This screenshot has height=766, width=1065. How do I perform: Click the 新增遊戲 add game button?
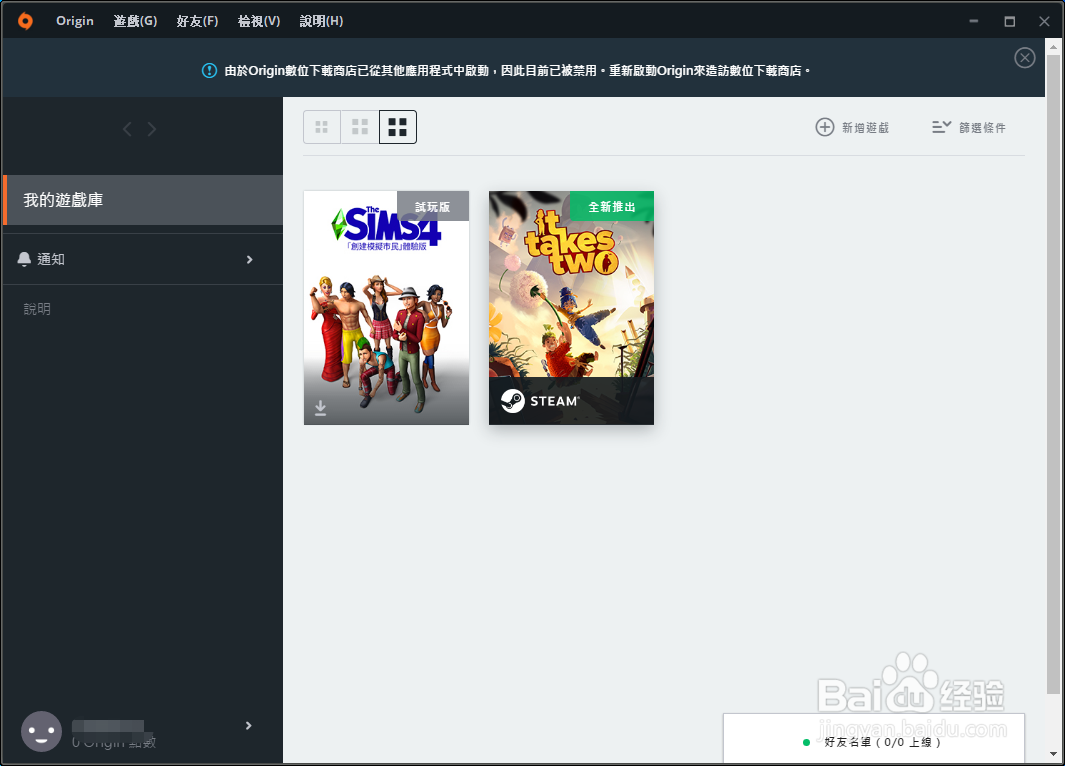pyautogui.click(x=852, y=128)
